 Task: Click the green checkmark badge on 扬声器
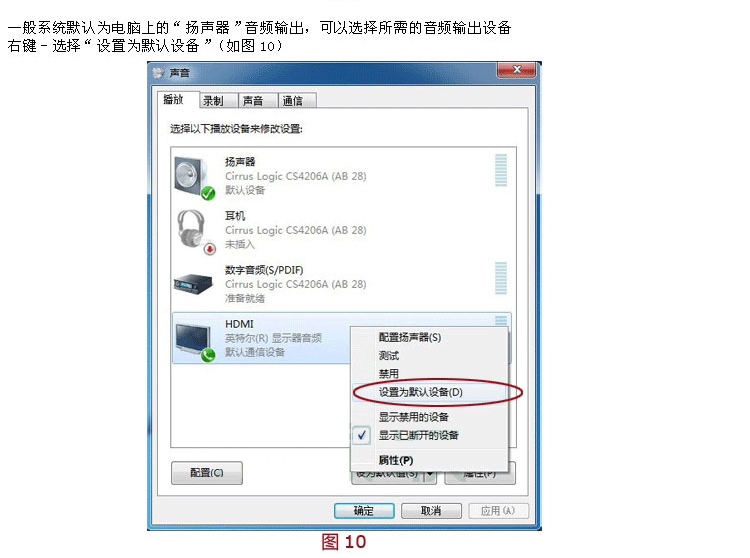tap(208, 193)
